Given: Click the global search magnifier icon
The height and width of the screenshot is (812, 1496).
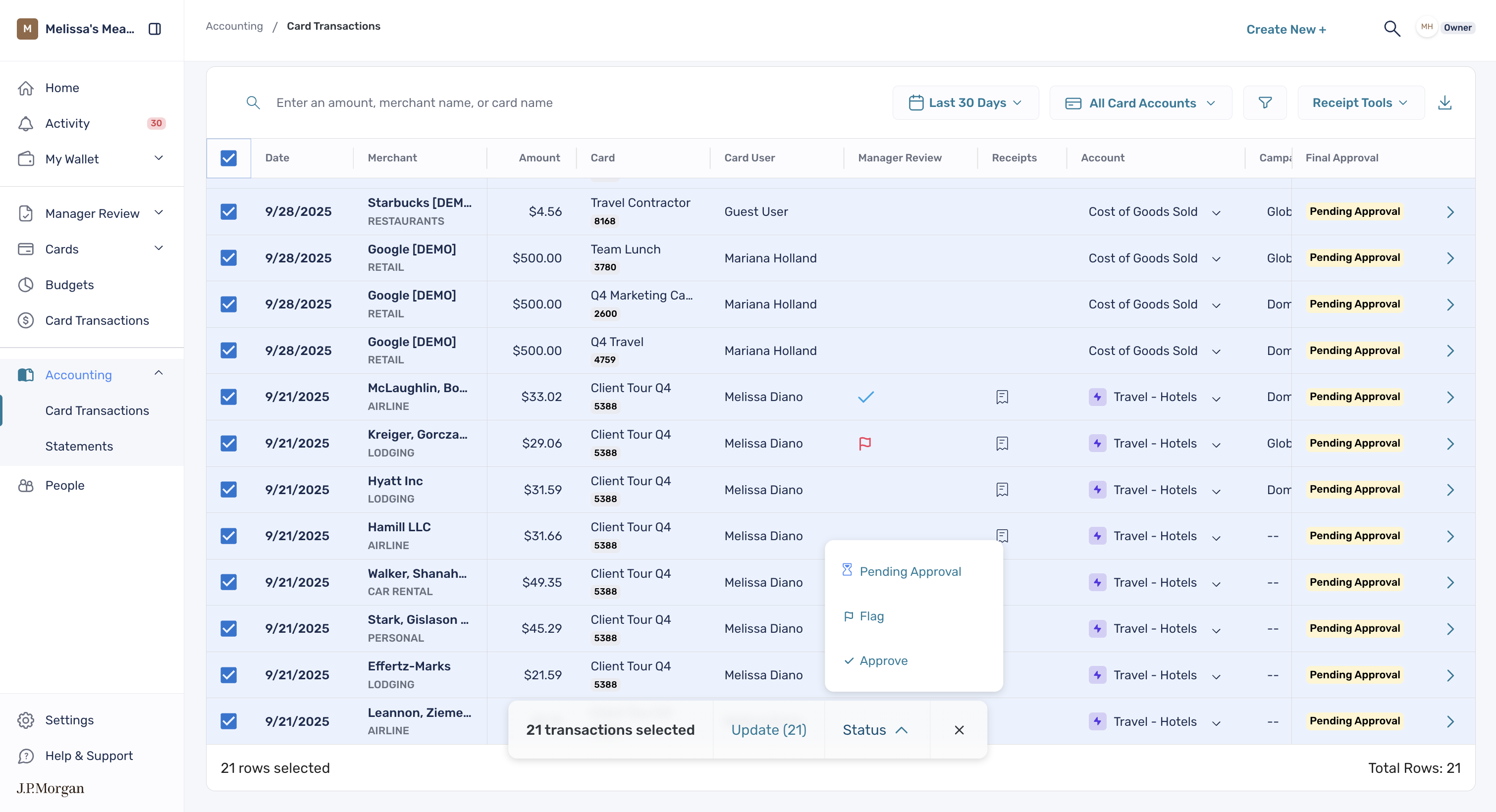Looking at the screenshot, I should tap(1391, 28).
